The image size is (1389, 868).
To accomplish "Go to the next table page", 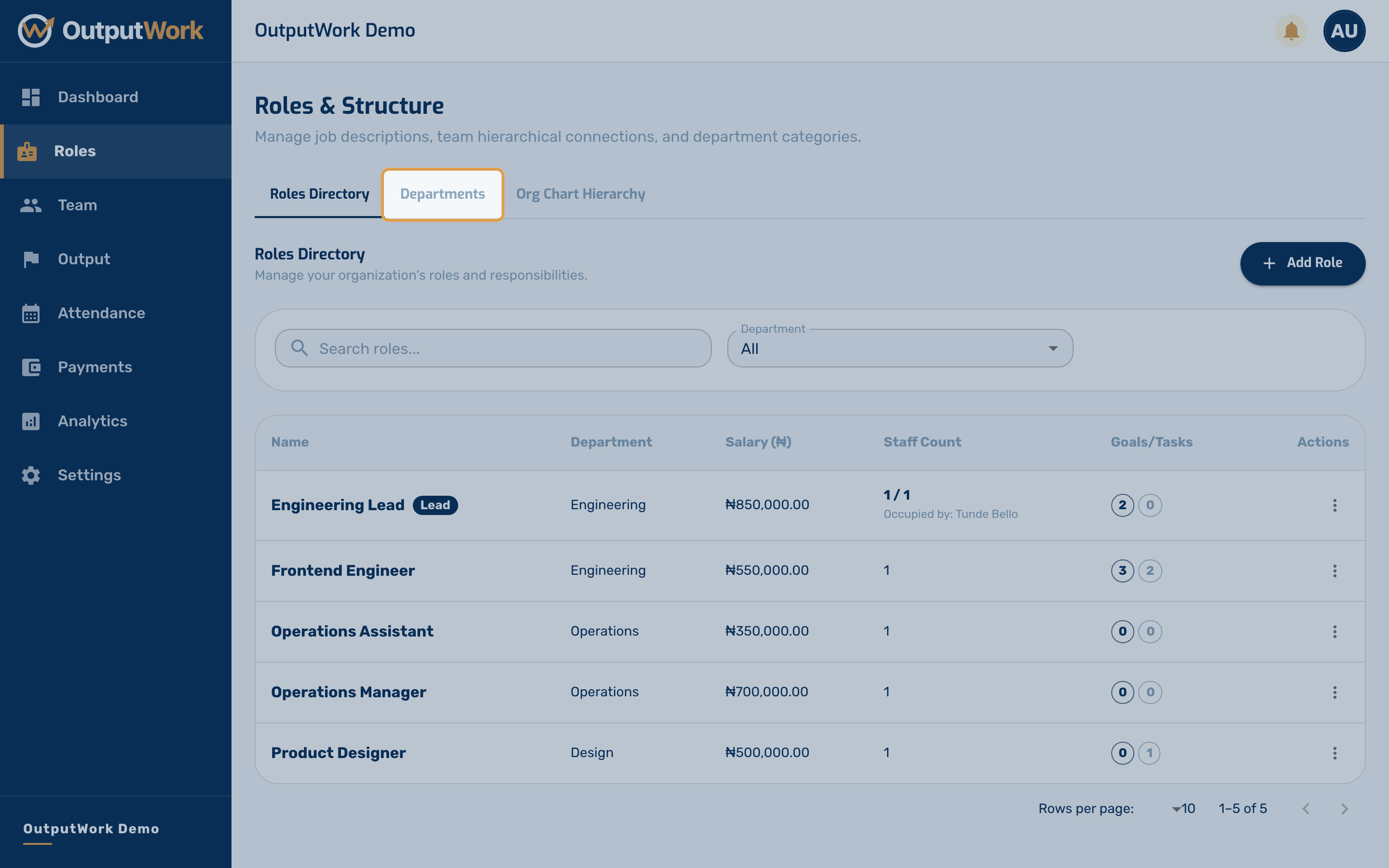I will click(x=1344, y=808).
